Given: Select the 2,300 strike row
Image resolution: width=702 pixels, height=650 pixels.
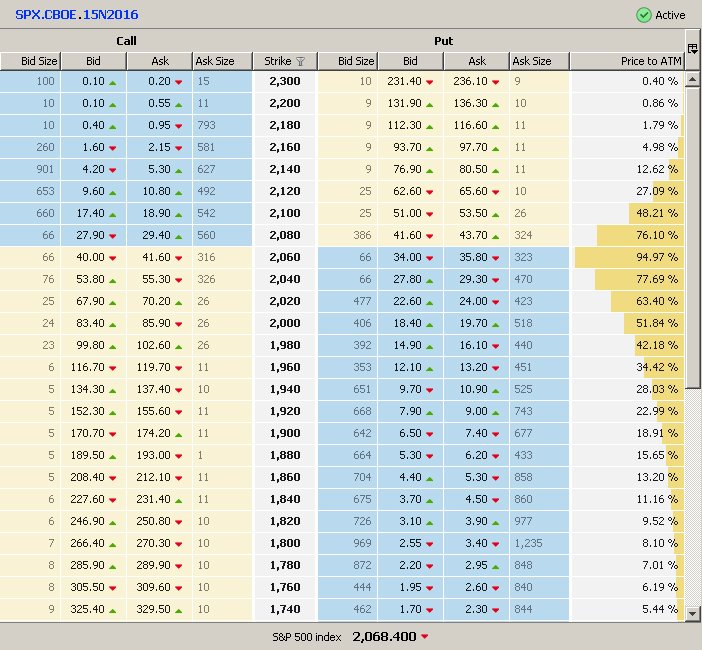Looking at the screenshot, I should pyautogui.click(x=342, y=81).
